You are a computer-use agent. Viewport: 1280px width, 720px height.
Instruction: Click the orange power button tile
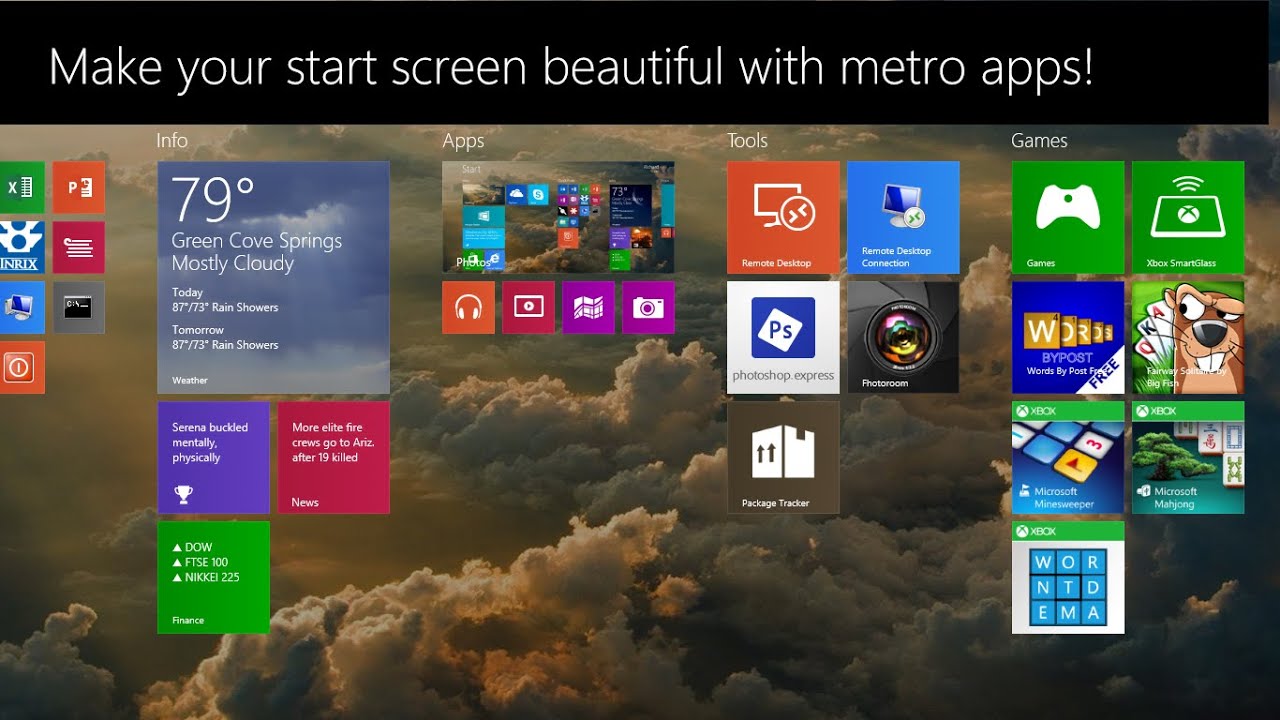[x=21, y=367]
